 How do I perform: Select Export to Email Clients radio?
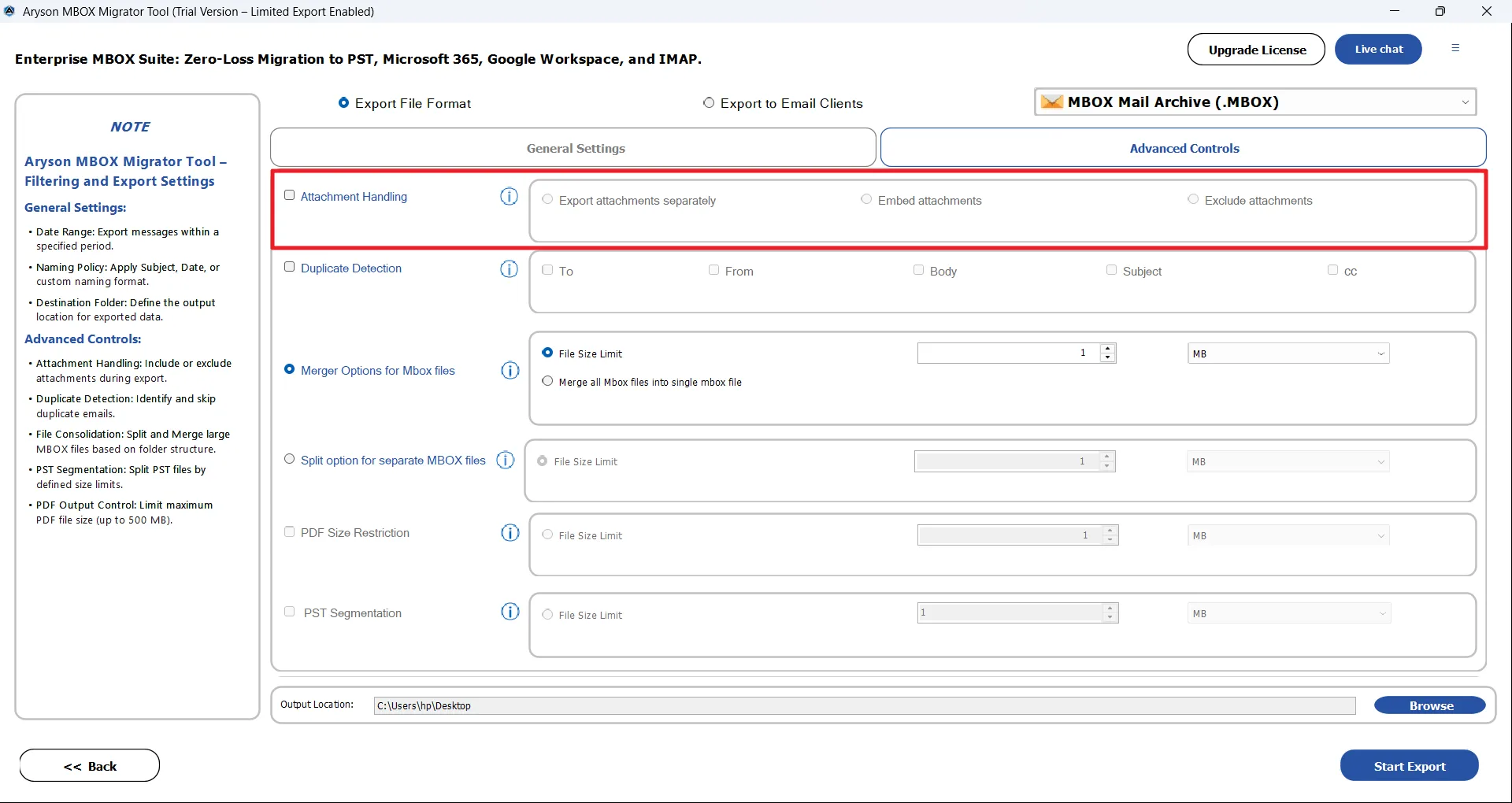tap(709, 102)
